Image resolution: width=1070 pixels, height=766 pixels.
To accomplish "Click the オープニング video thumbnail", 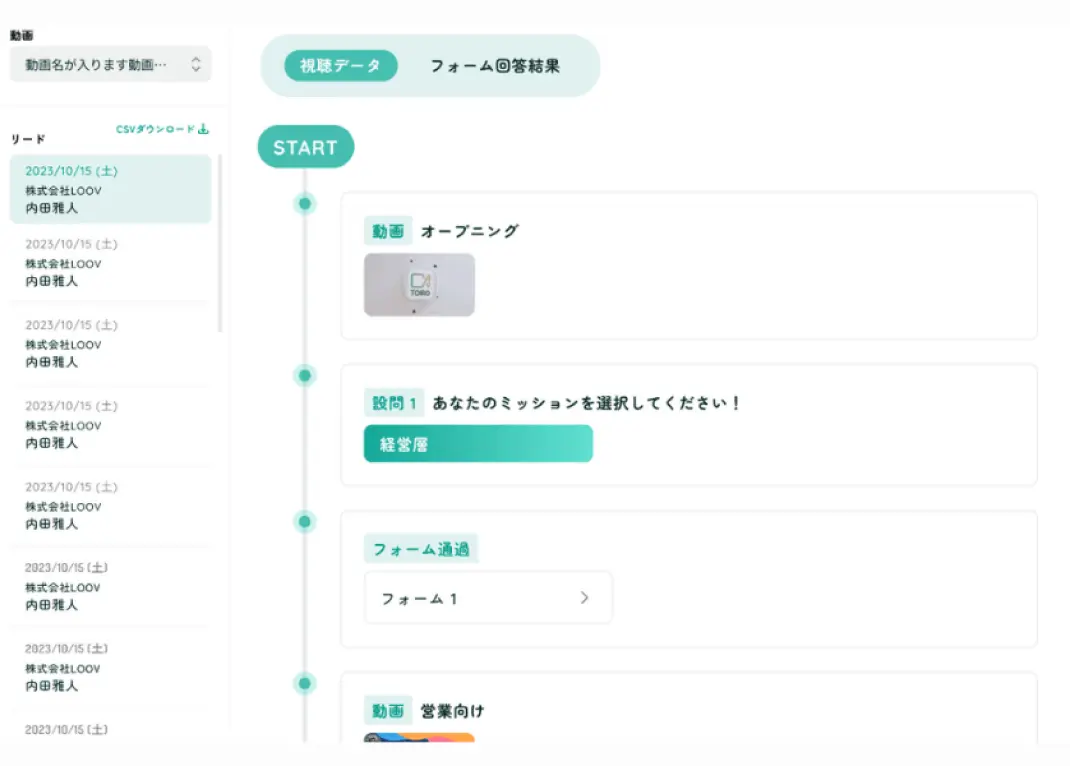I will [x=419, y=284].
